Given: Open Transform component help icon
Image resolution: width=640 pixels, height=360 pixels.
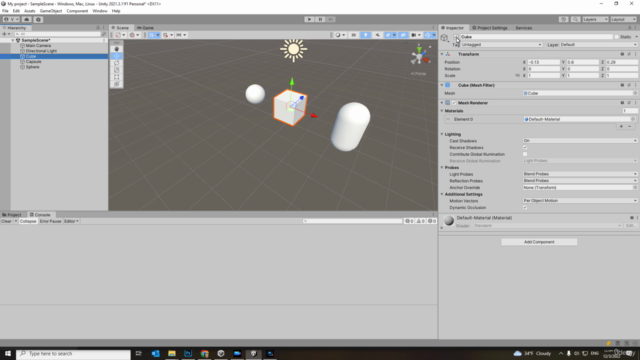Looking at the screenshot, I should point(622,54).
